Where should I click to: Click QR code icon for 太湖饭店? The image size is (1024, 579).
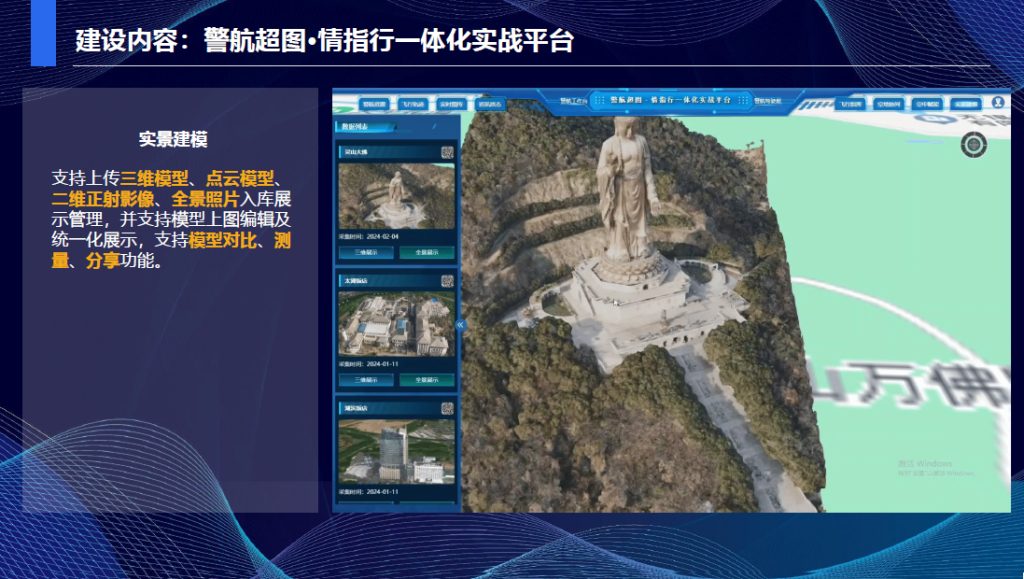pyautogui.click(x=447, y=282)
